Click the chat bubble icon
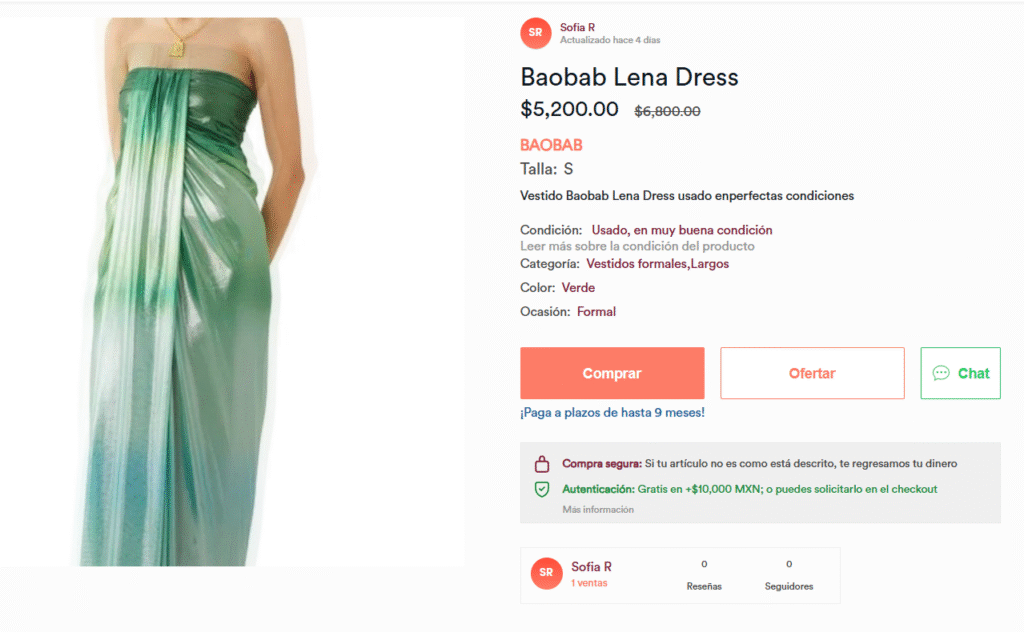This screenshot has height=632, width=1024. coord(941,373)
